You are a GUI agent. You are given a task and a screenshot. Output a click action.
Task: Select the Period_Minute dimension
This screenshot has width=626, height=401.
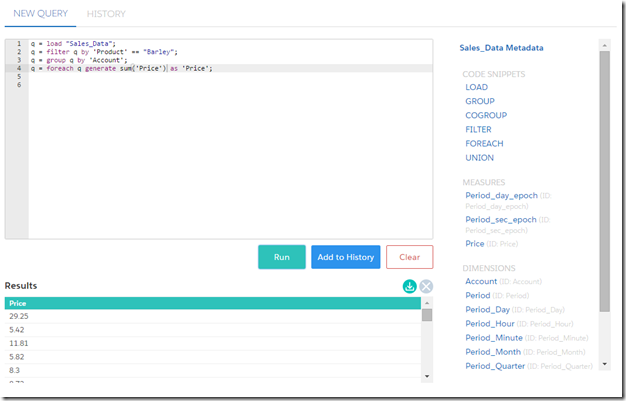tap(494, 337)
